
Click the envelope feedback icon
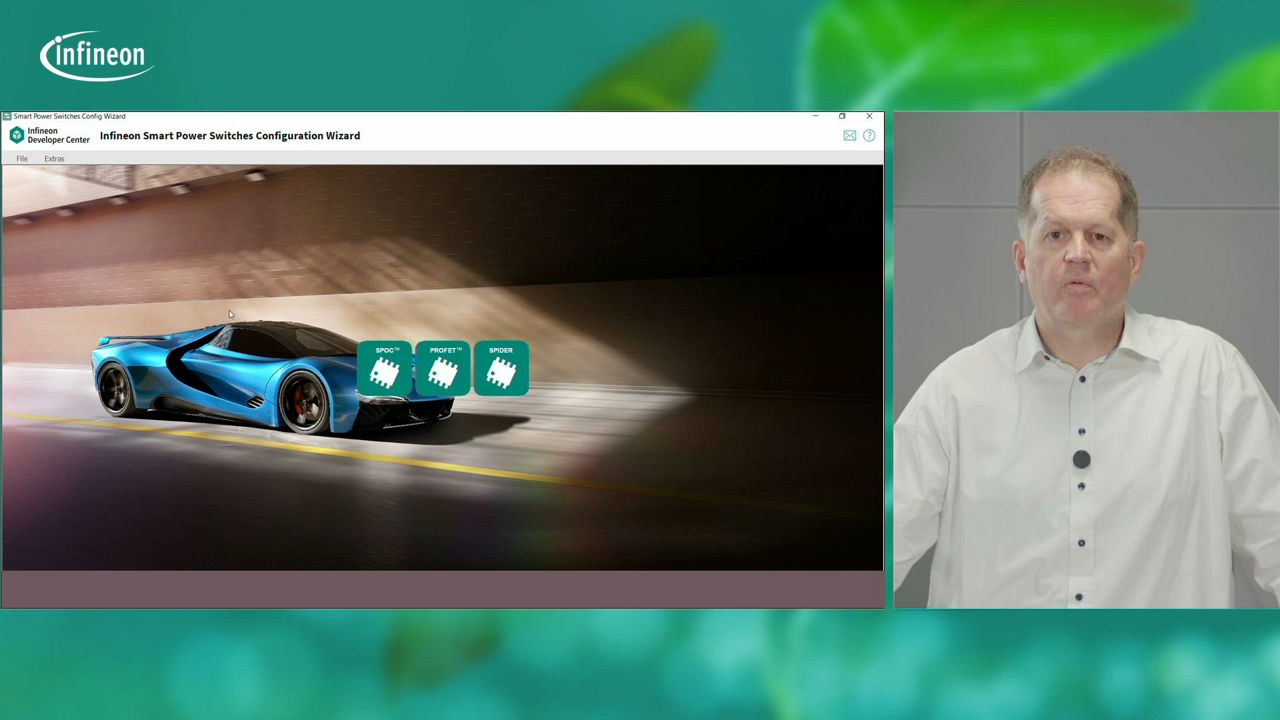pyautogui.click(x=850, y=136)
